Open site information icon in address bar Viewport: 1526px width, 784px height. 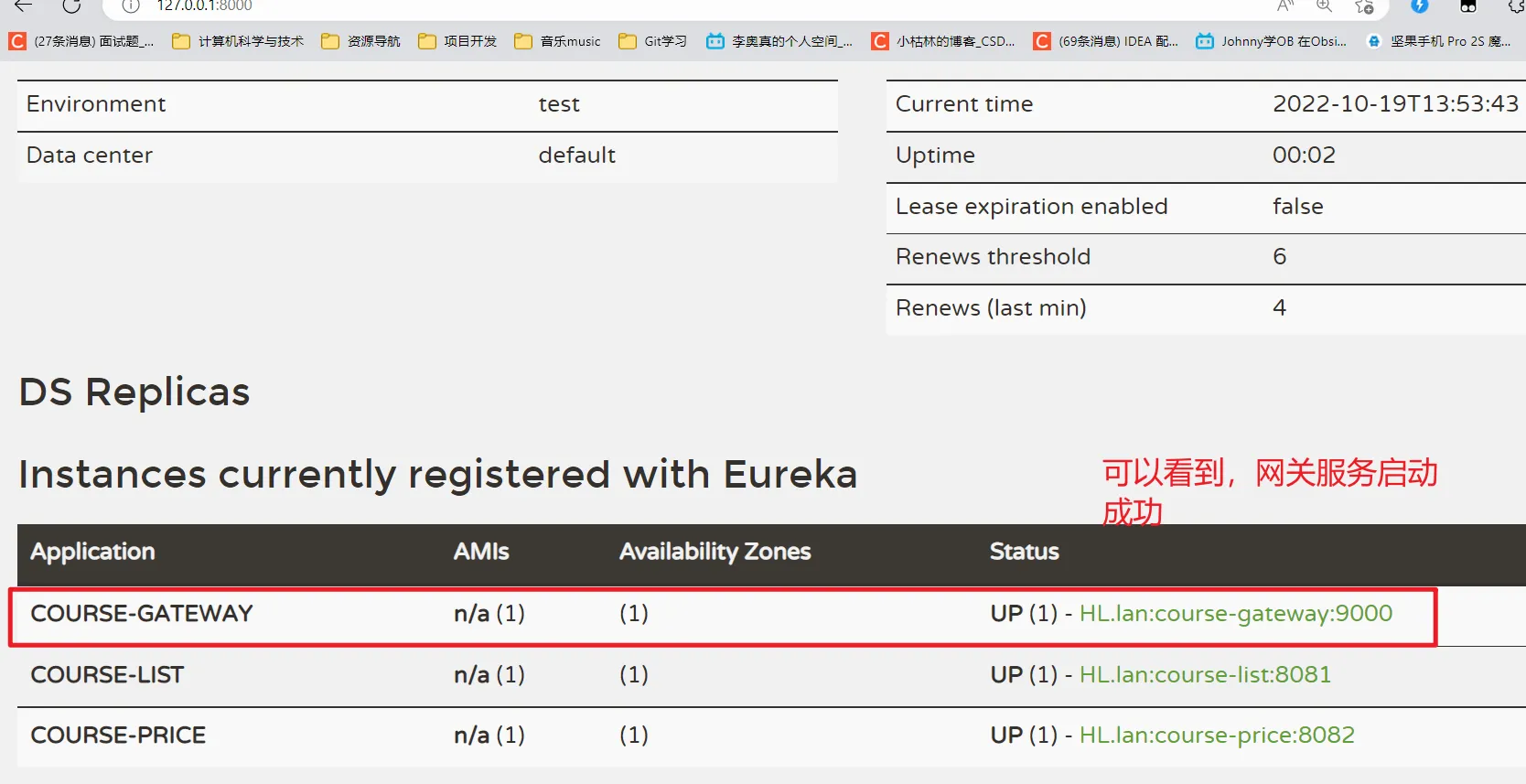pyautogui.click(x=131, y=5)
